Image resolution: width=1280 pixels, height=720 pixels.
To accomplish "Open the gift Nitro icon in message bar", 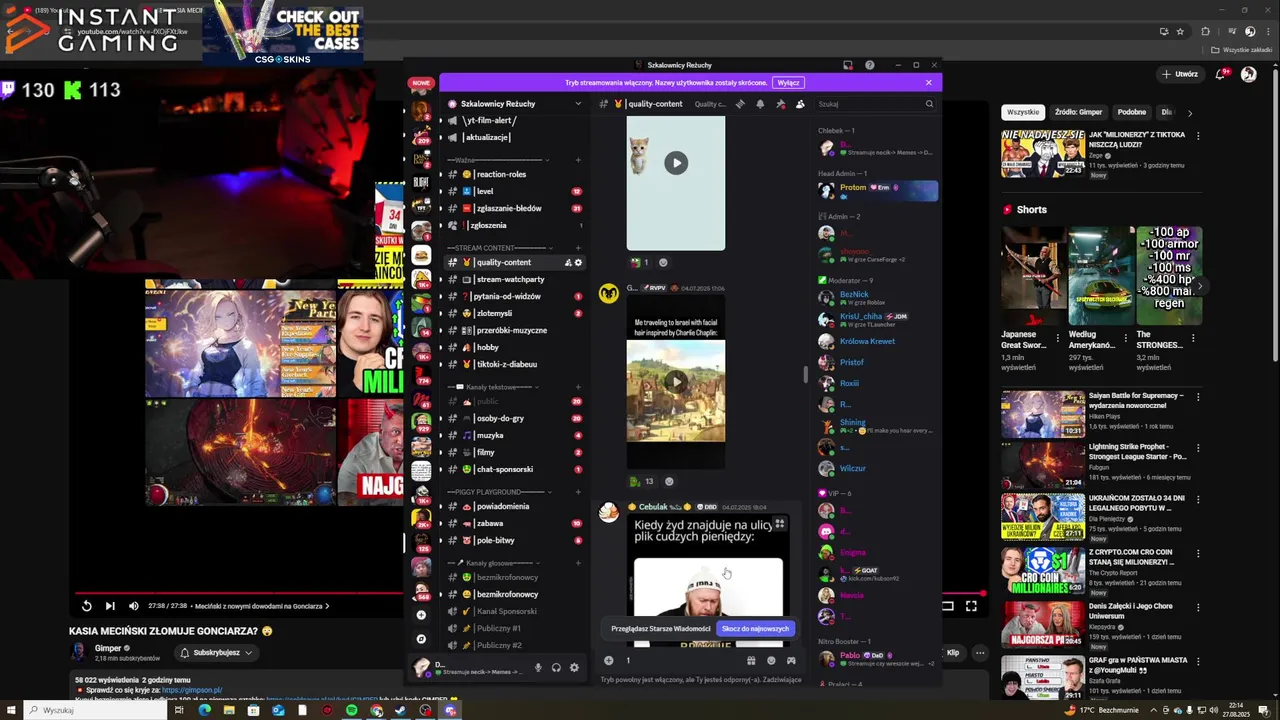I will click(751, 660).
